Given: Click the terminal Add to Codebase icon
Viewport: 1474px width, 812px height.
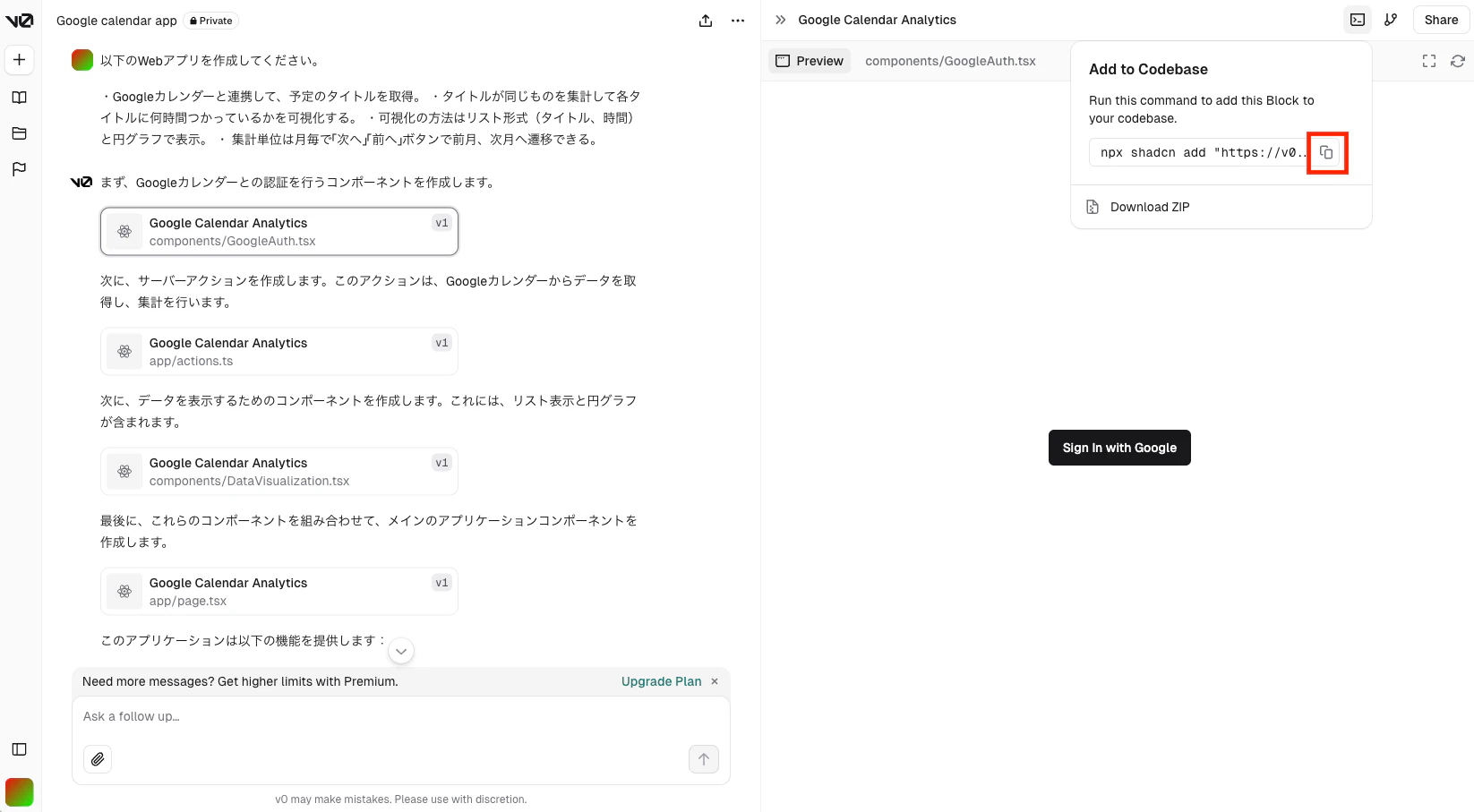Looking at the screenshot, I should point(1358,20).
